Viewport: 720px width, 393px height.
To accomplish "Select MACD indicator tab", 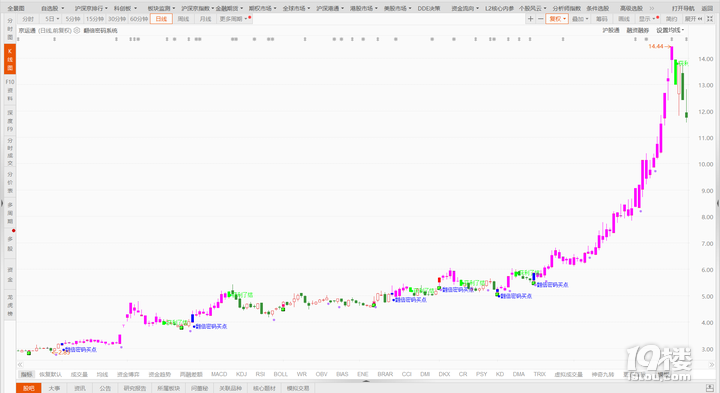I will [219, 374].
